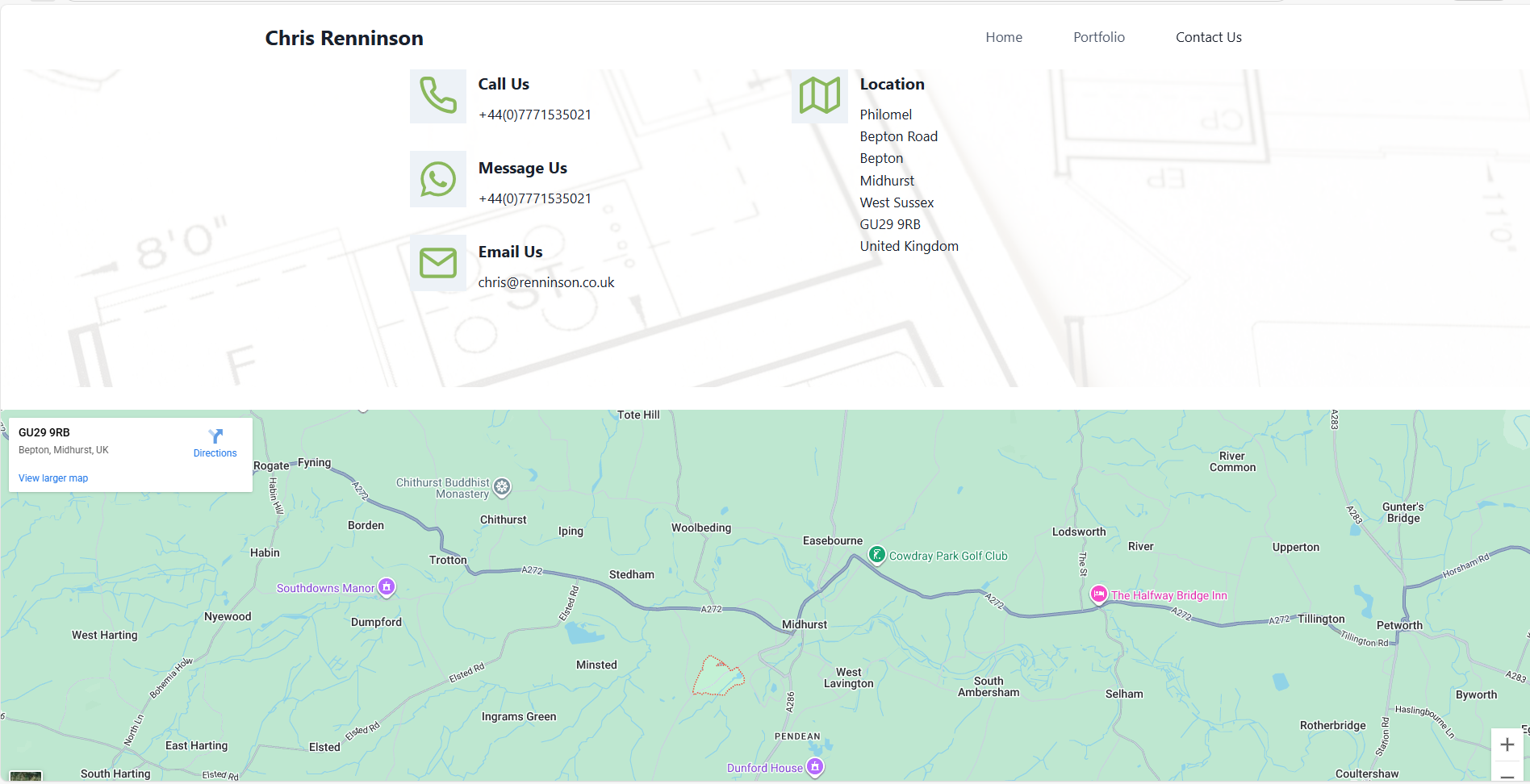
Task: Go to the Portfolio page
Action: 1098,37
